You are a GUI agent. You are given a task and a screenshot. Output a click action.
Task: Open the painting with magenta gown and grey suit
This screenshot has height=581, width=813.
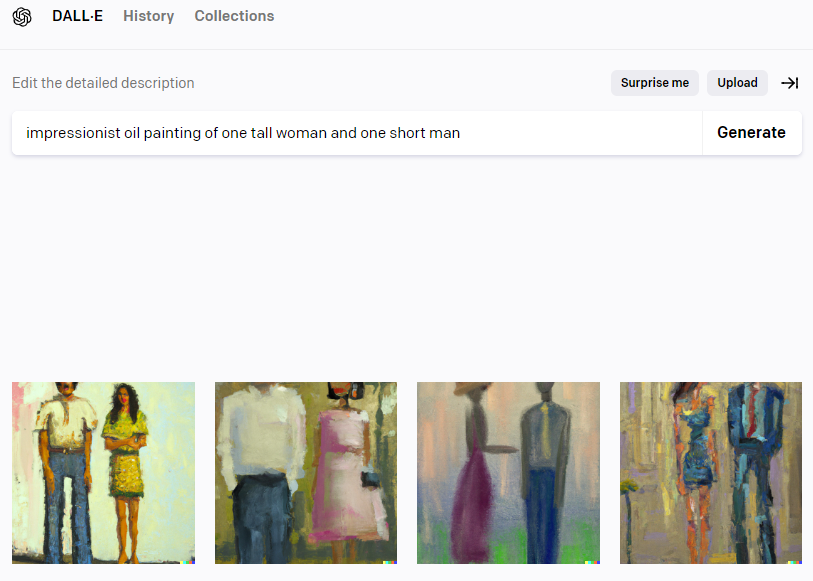coord(509,473)
